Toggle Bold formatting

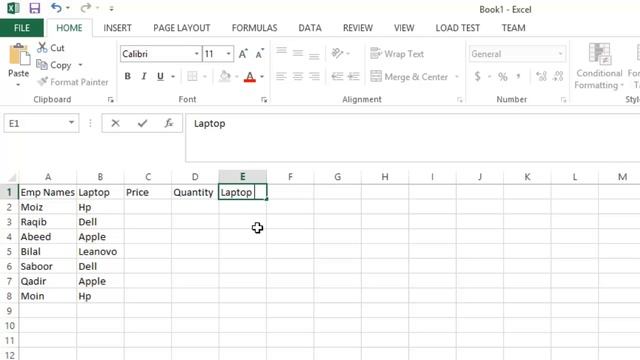tap(127, 76)
